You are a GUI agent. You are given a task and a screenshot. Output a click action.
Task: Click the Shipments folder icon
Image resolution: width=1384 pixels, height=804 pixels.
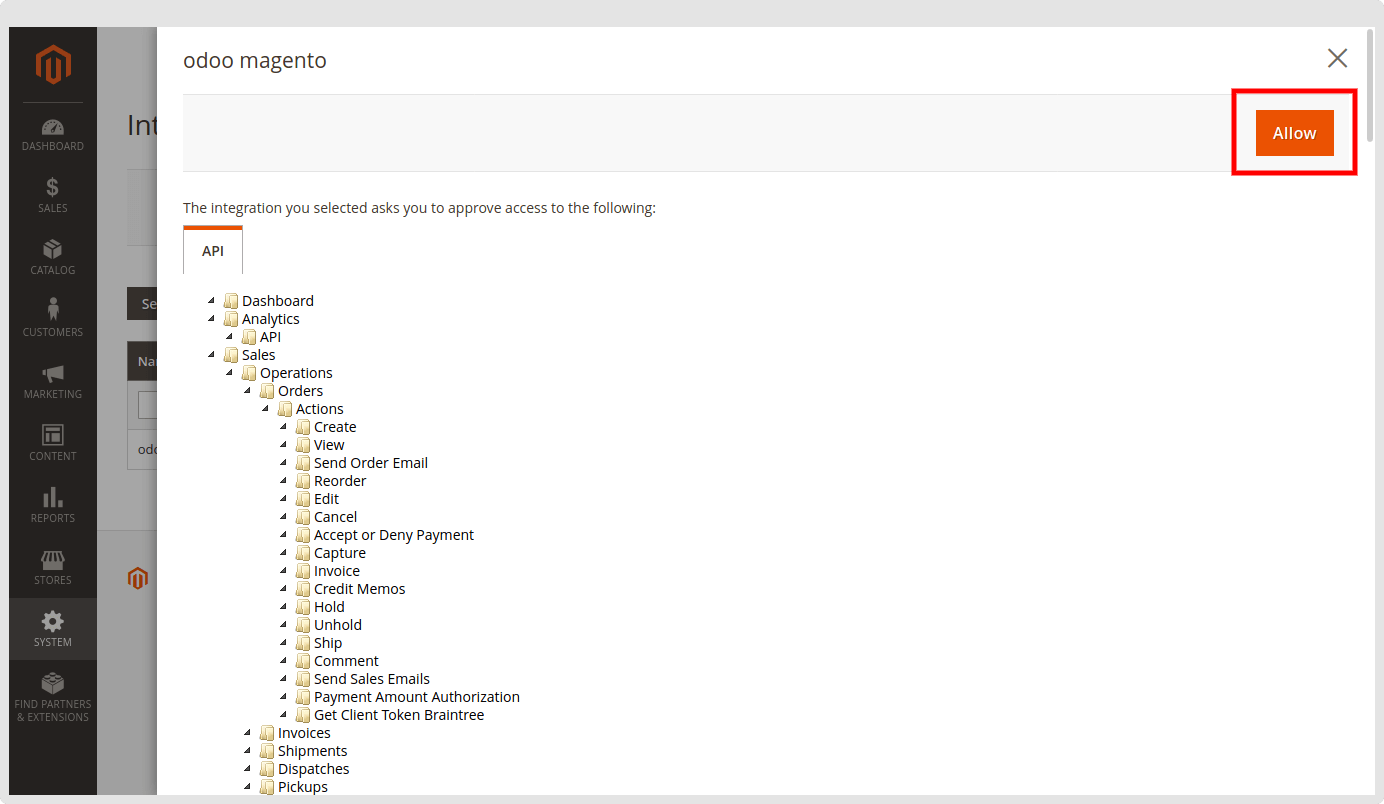(268, 751)
